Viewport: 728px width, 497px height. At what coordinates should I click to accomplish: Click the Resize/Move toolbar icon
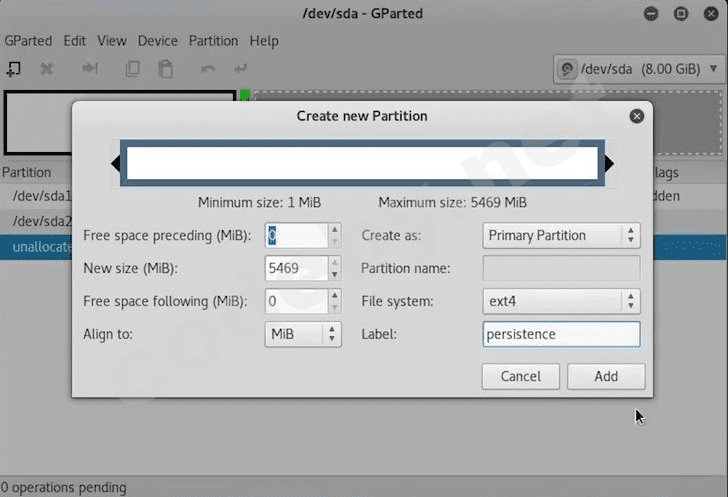tap(90, 69)
